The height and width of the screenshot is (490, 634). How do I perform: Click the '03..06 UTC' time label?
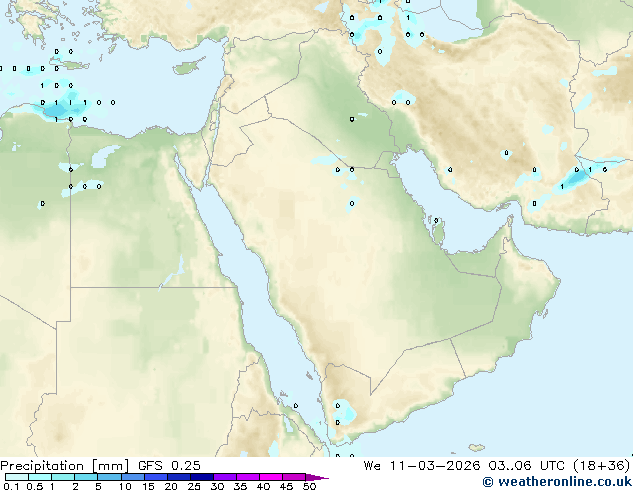point(526,466)
